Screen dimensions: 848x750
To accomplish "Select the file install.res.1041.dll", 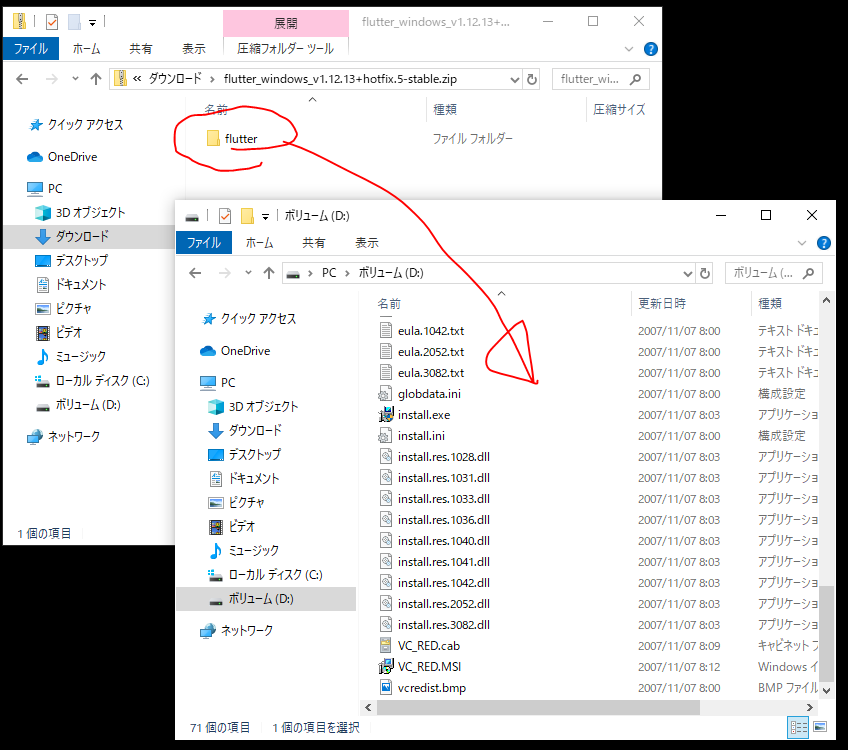I will click(x=443, y=562).
